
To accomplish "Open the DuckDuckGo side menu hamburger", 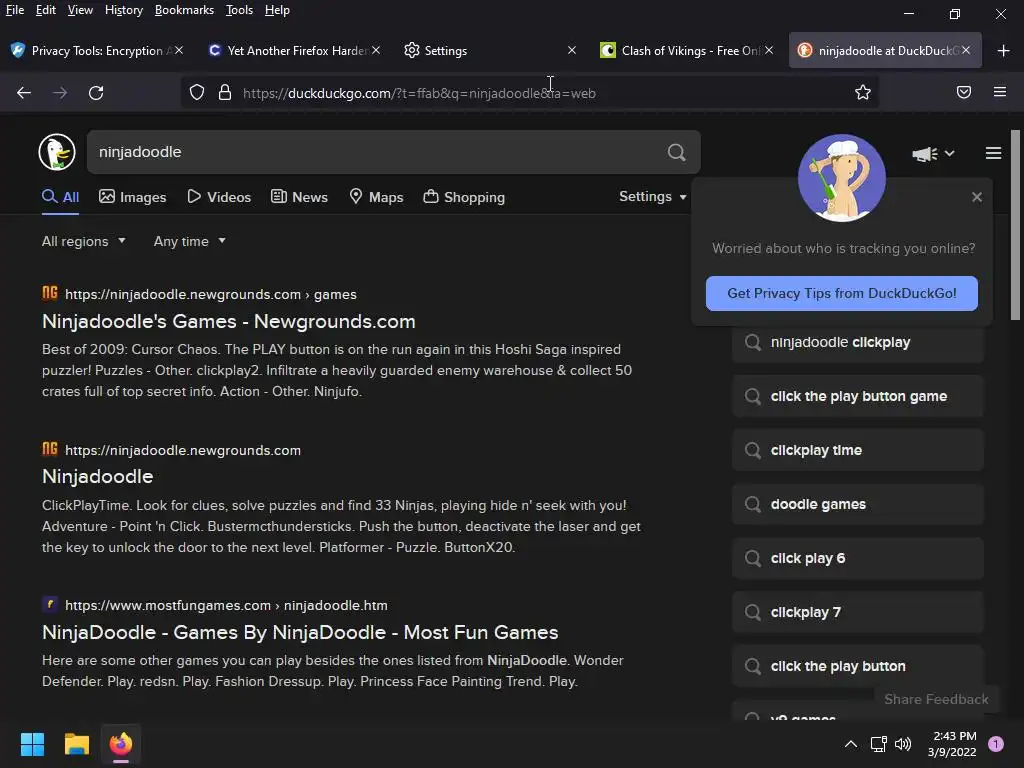I will (x=993, y=153).
